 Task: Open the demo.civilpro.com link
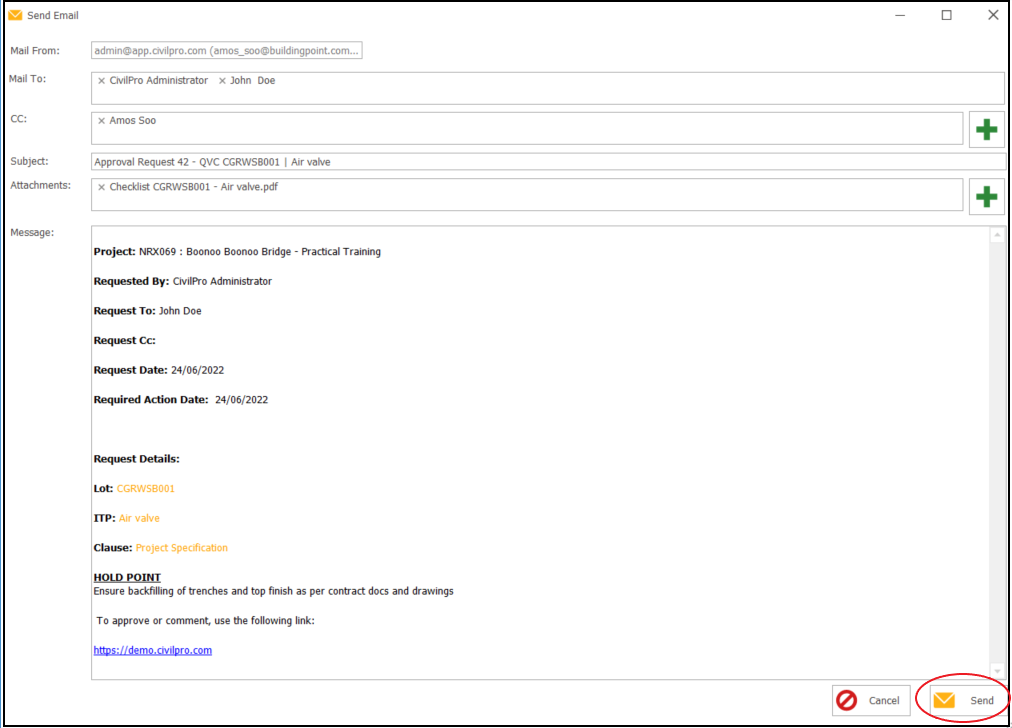pos(152,650)
